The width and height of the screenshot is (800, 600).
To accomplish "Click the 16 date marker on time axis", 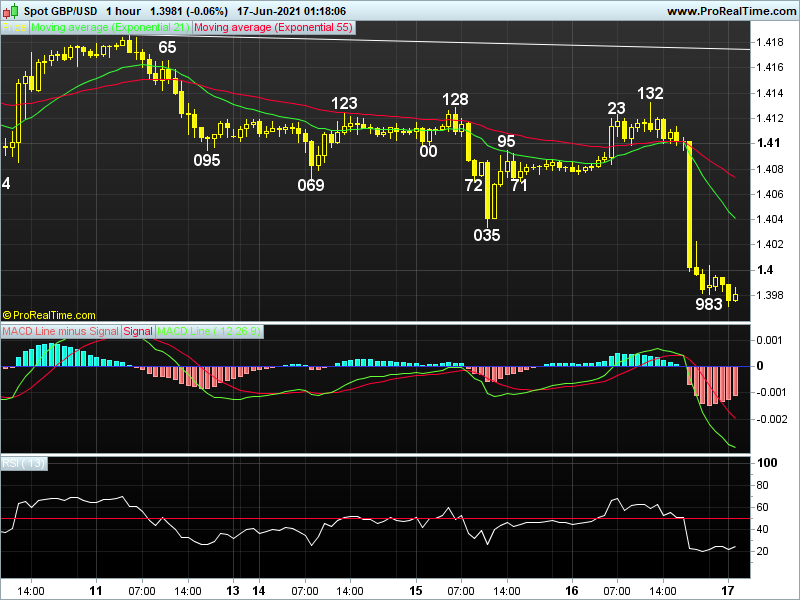I will [x=572, y=591].
